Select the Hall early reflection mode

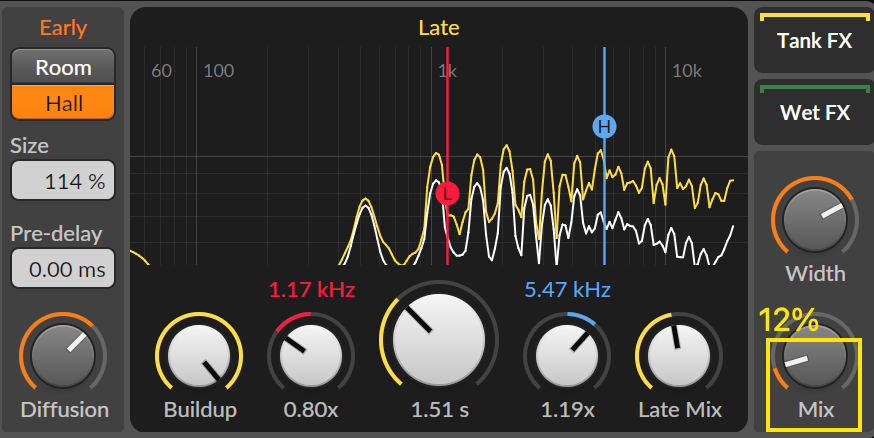tap(63, 103)
